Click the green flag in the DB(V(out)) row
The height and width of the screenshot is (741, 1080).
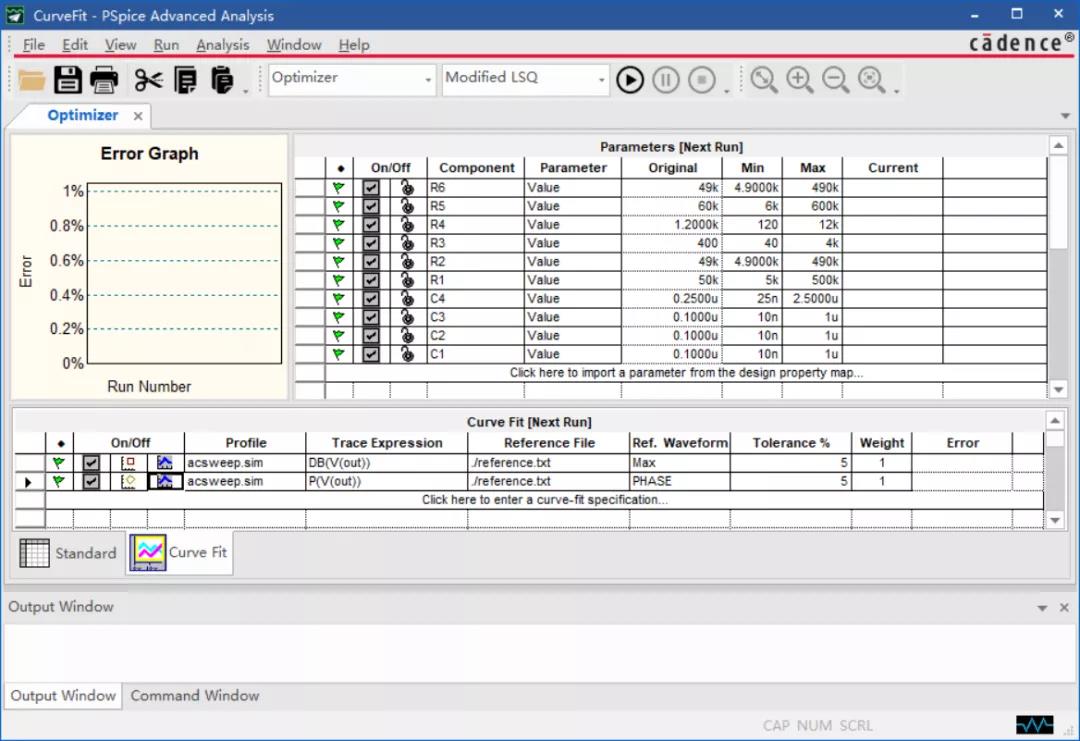coord(59,463)
